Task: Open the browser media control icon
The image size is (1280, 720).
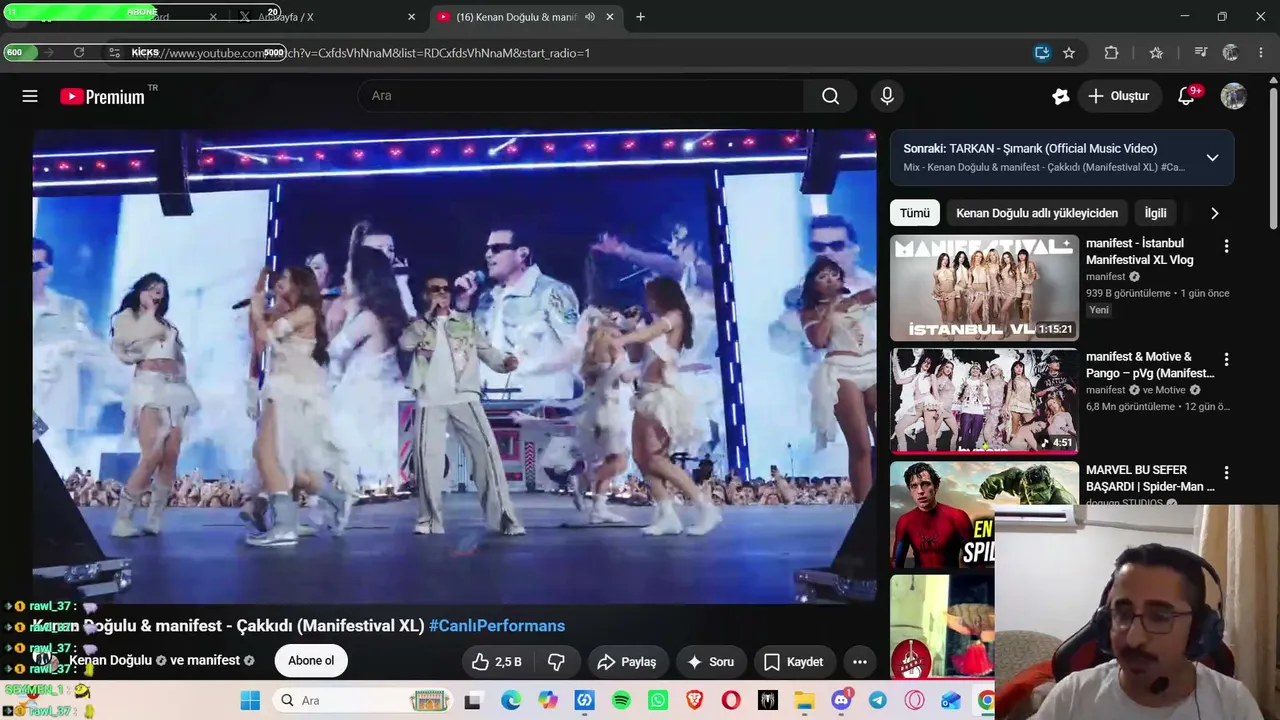Action: coord(1200,53)
